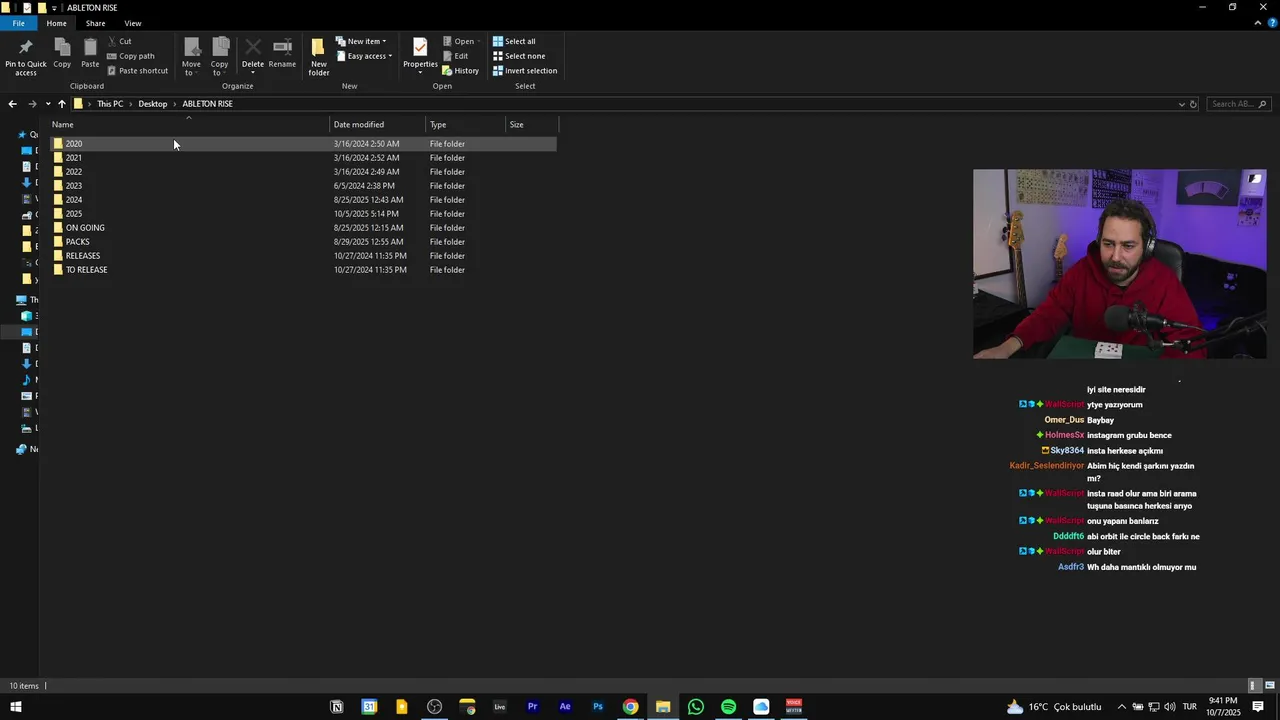Image resolution: width=1280 pixels, height=720 pixels.
Task: Click Open in the ribbon Open group
Action: tap(461, 41)
